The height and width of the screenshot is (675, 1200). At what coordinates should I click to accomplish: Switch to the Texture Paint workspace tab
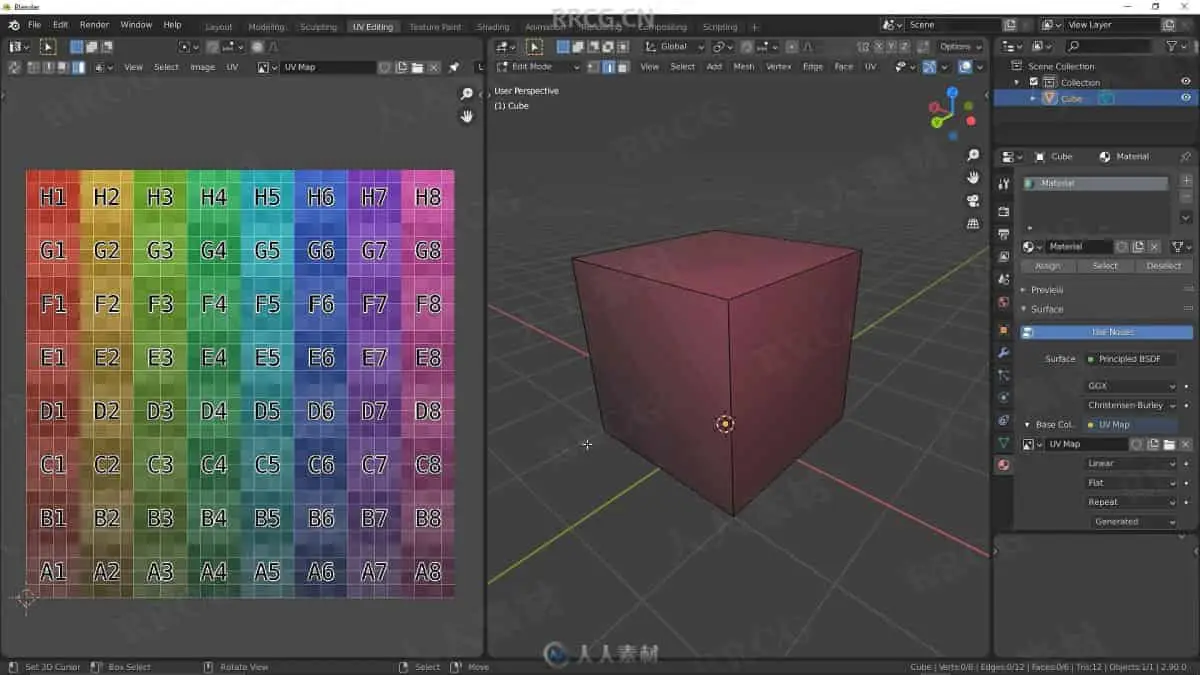click(x=435, y=27)
